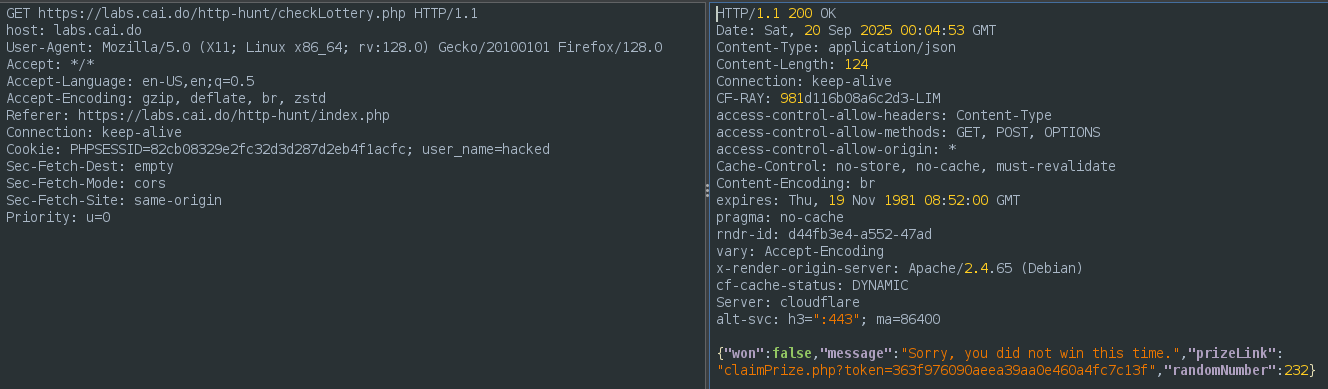Click the Cache-Control no-store header line
Screen dimensions: 1328x389
point(916,167)
